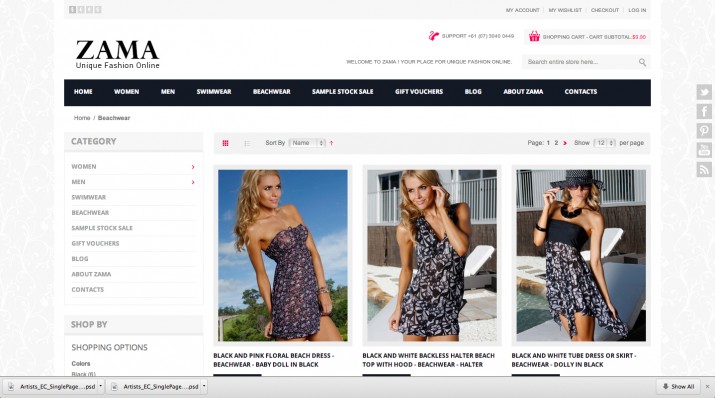715x398 pixels.
Task: Open the Black and Pink Floral Beach Dress title
Action: tap(274, 360)
